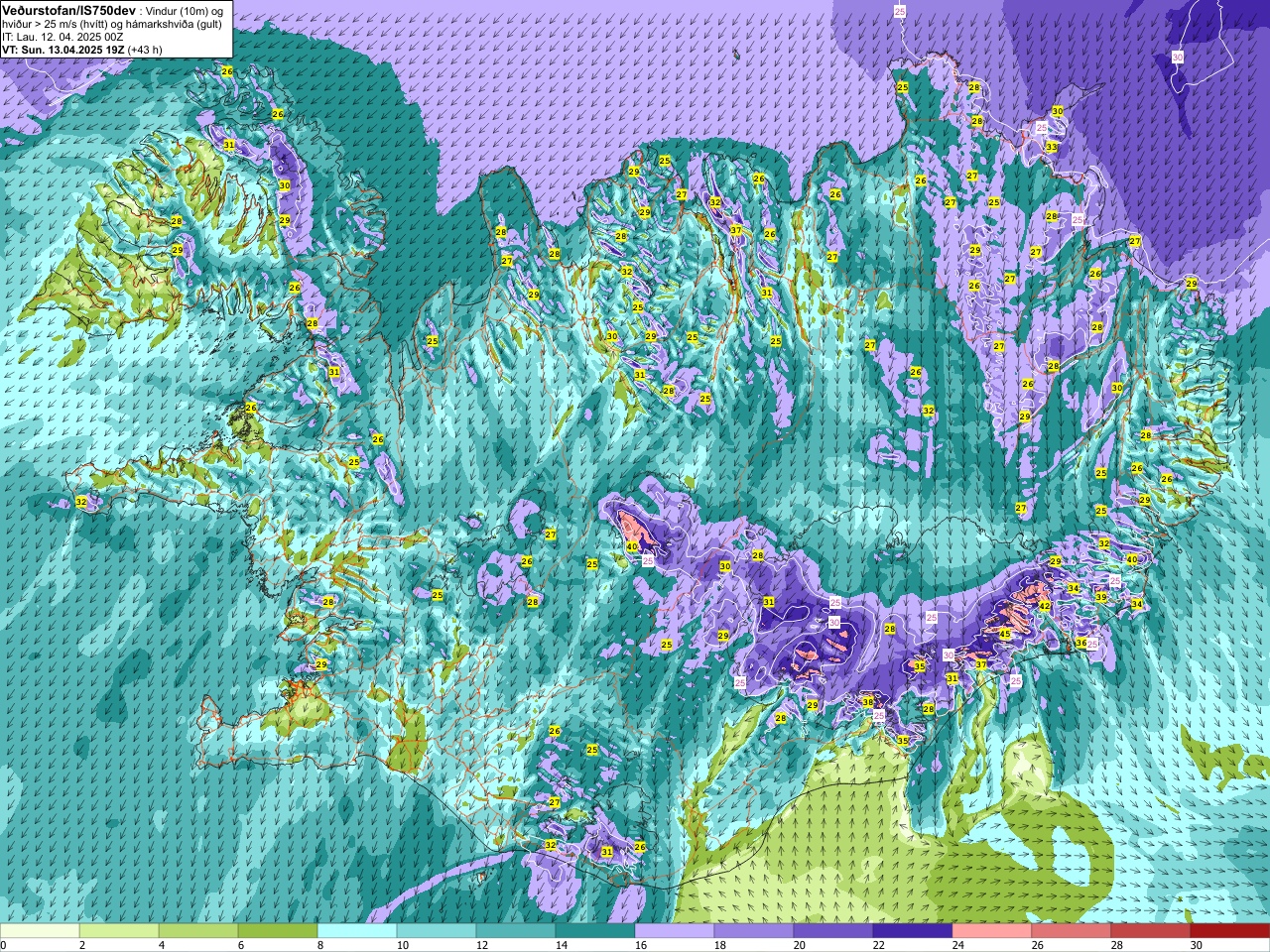Click the "12" tick label on the color scale
Image resolution: width=1270 pixels, height=952 pixels.
point(481,945)
